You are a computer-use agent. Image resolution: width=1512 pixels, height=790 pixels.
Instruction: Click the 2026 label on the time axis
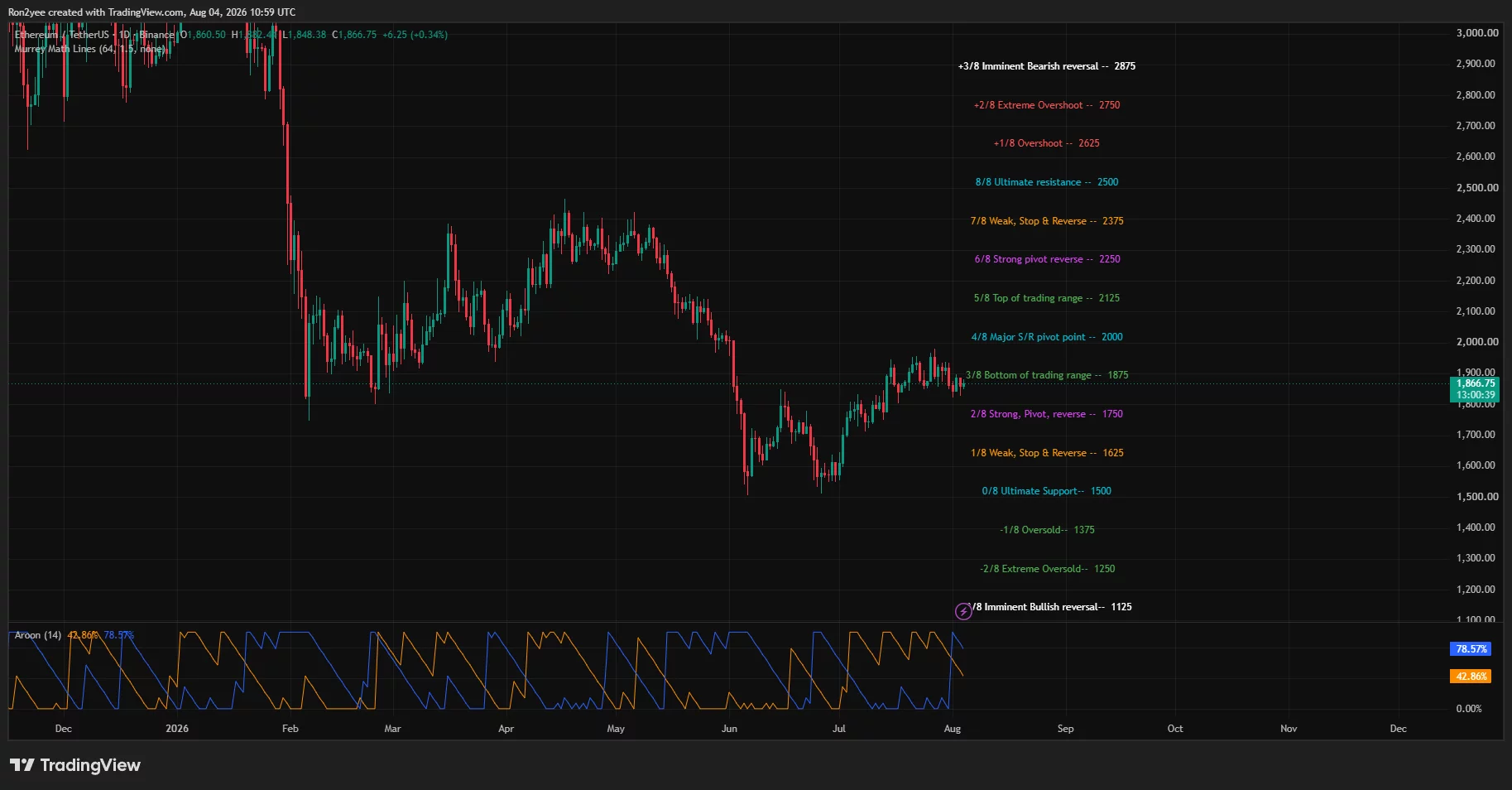177,729
